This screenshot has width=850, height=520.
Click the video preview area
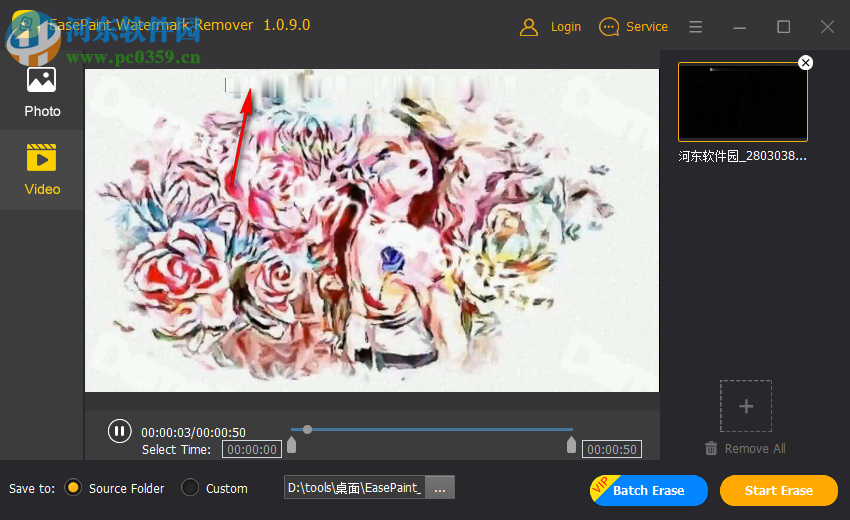click(x=372, y=230)
